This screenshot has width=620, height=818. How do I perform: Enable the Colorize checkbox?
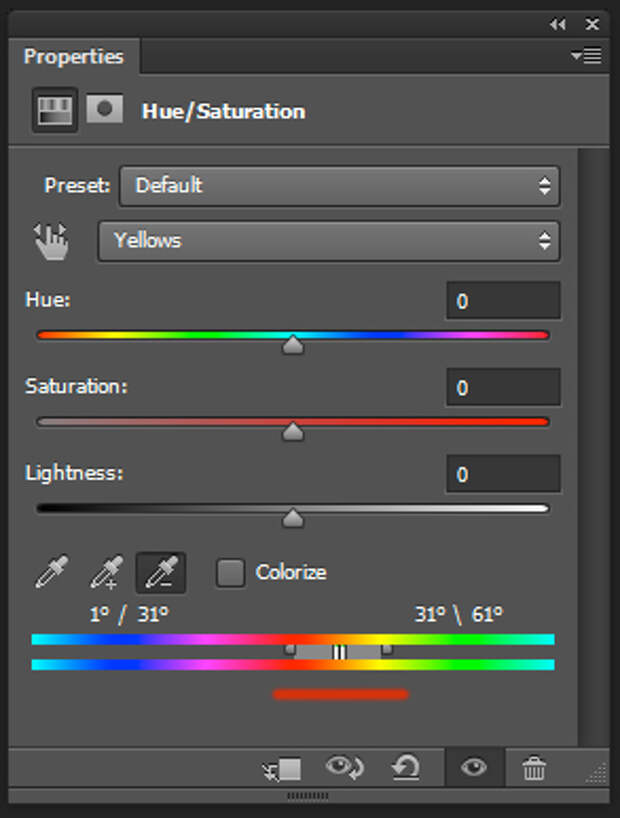click(230, 573)
